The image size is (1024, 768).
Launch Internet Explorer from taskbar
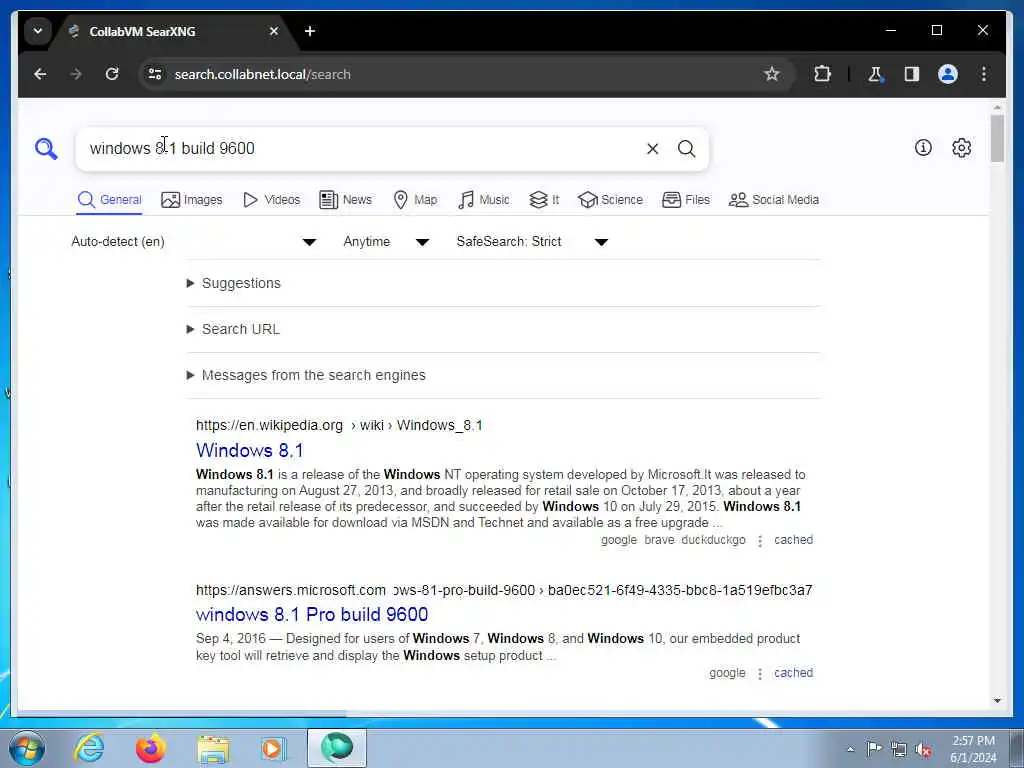click(x=89, y=748)
